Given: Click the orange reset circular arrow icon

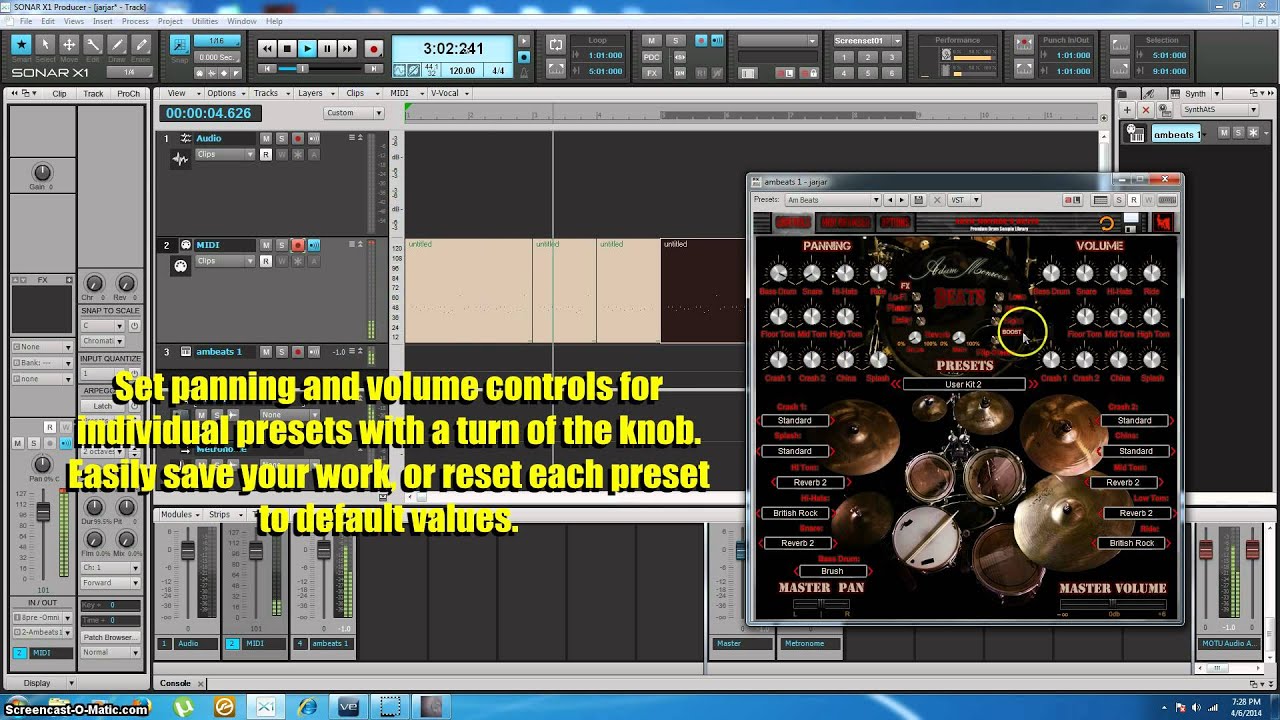Looking at the screenshot, I should coord(1106,224).
